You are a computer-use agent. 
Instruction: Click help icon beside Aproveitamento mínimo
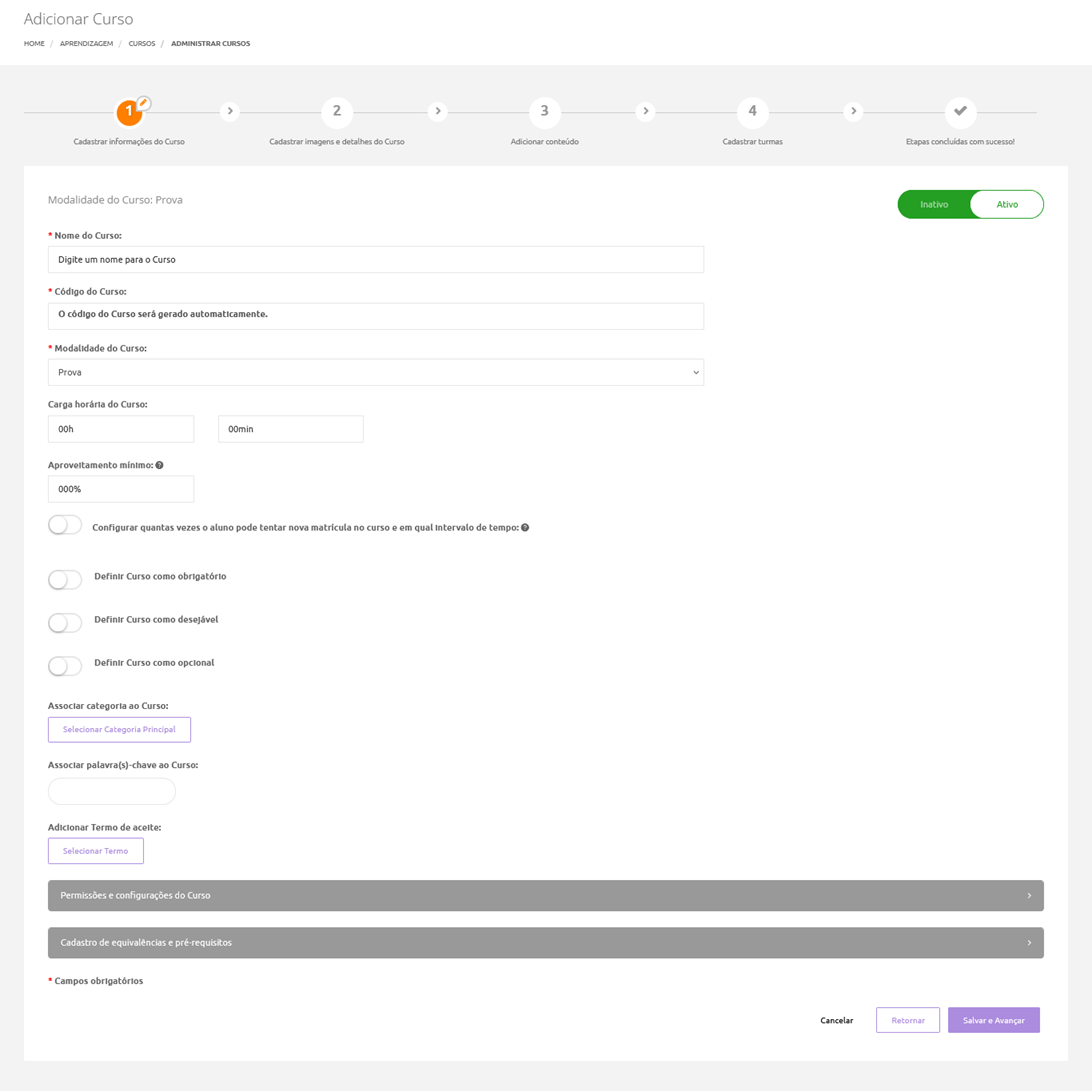160,465
